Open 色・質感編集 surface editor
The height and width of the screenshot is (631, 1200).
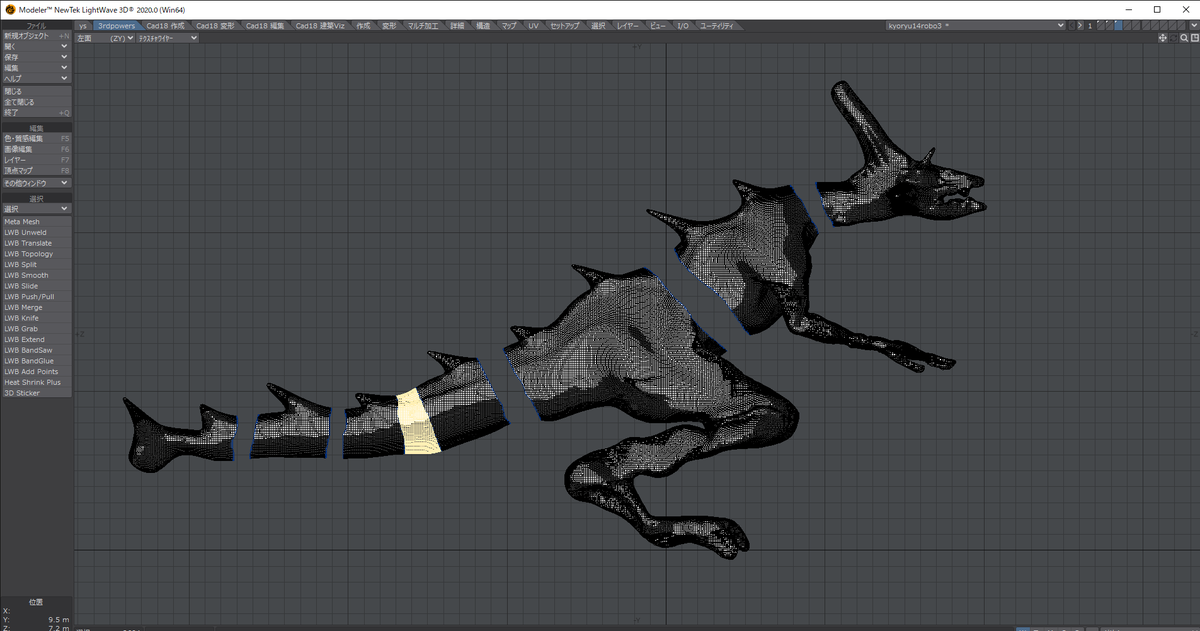36,139
